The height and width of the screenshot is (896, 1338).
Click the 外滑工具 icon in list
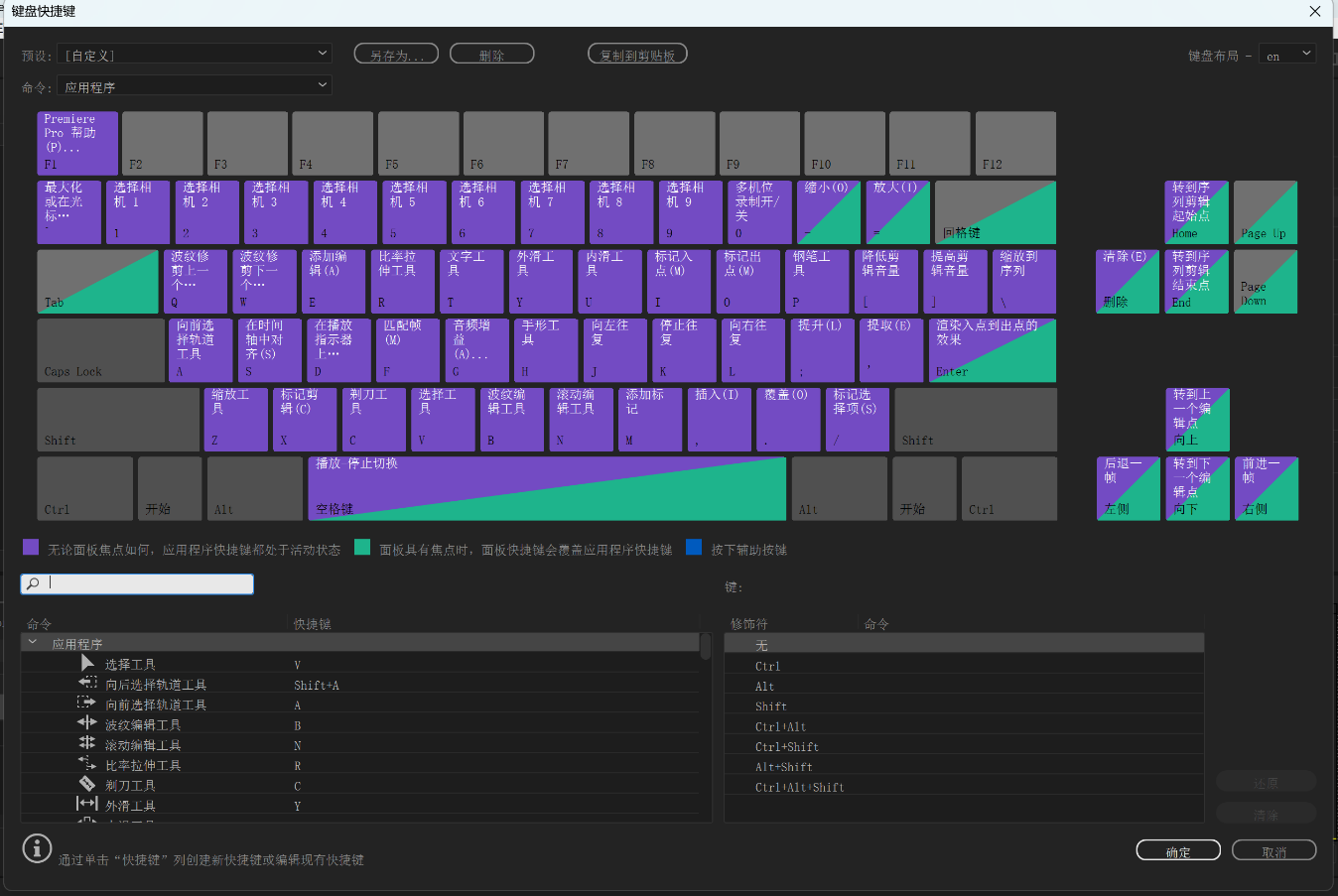pos(87,805)
